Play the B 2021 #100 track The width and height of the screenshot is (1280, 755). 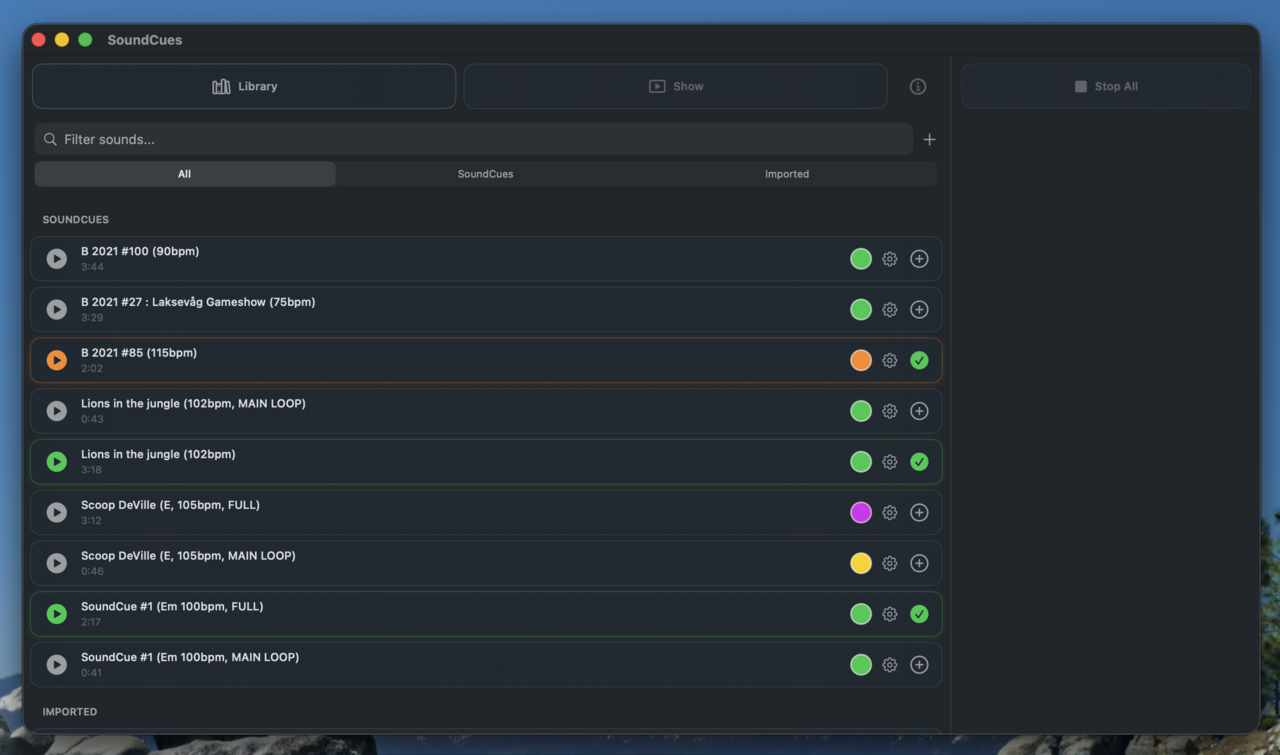point(56,258)
